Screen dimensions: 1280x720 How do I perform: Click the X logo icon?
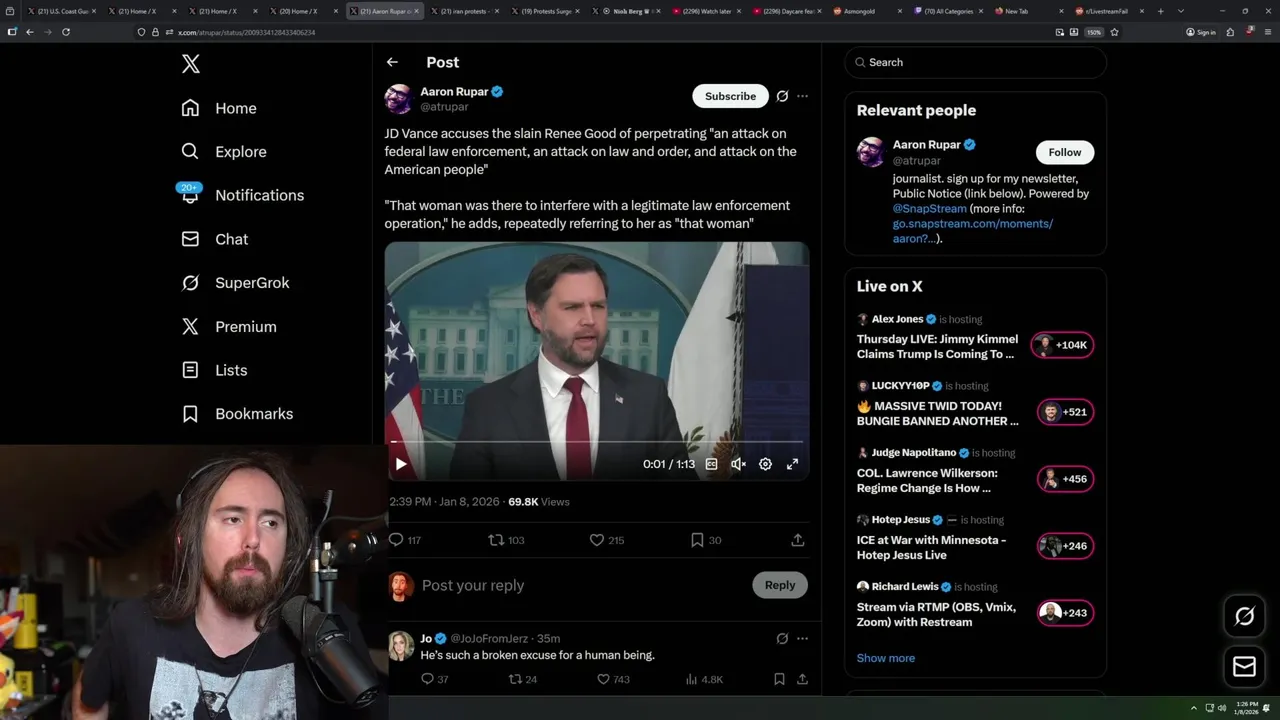[x=191, y=65]
